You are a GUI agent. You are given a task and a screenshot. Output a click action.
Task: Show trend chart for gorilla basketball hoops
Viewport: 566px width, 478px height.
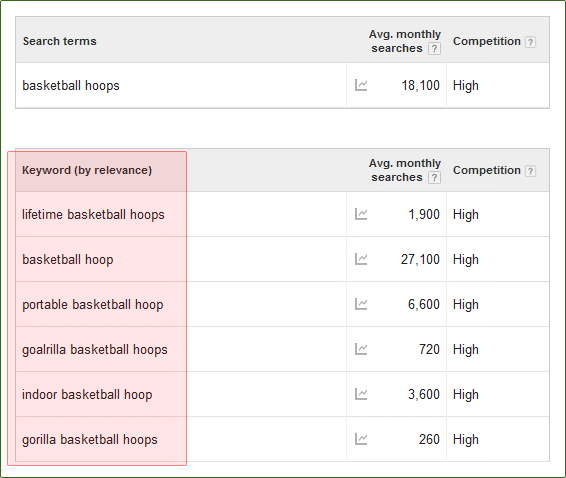point(361,439)
